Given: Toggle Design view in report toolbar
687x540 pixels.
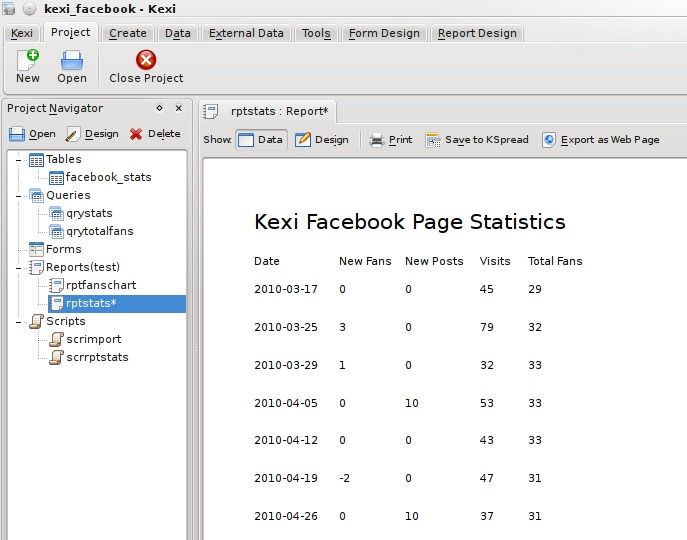Looking at the screenshot, I should (303, 140).
